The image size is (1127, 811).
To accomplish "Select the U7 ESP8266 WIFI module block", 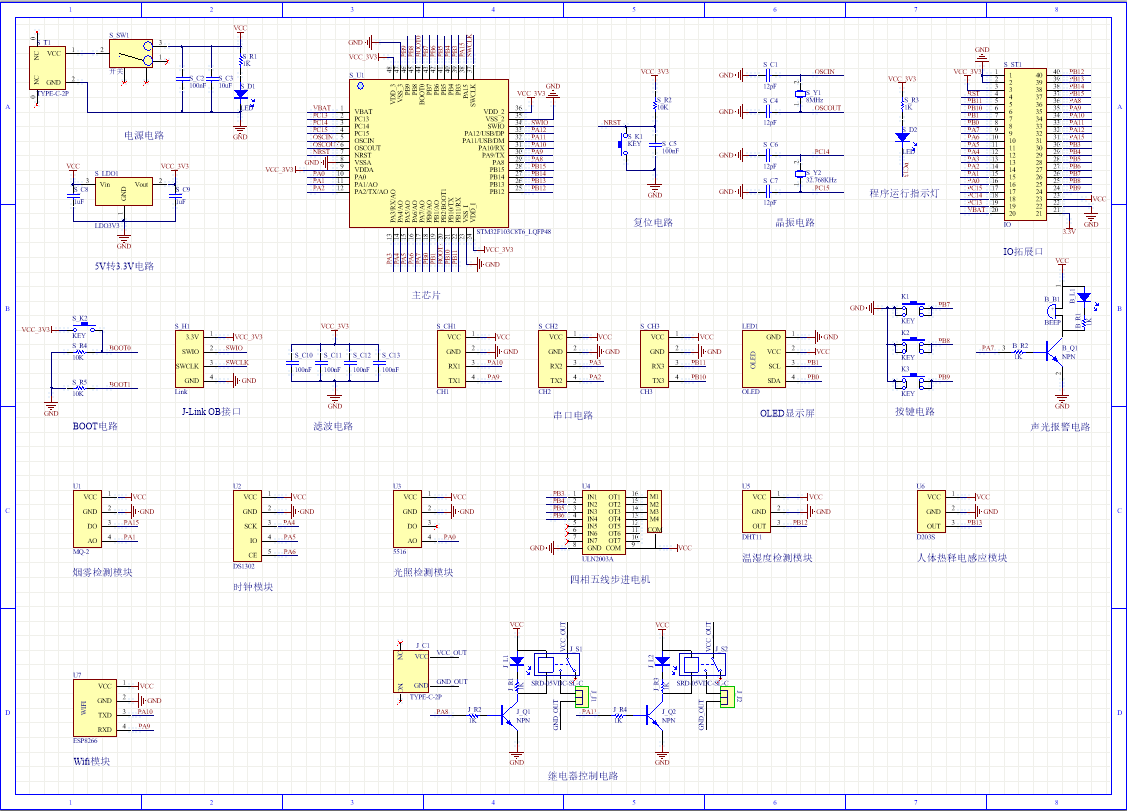I will pos(94,707).
